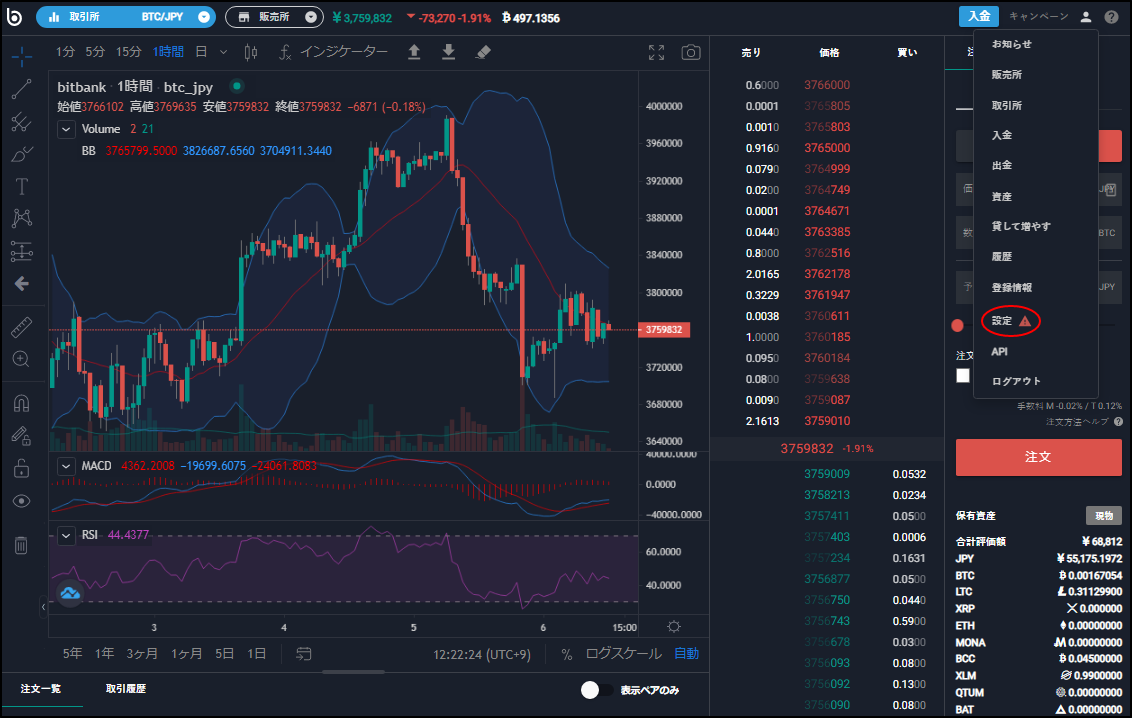Click the back arrow in left toolbar
Screen dimensions: 1132x718
[x=22, y=284]
